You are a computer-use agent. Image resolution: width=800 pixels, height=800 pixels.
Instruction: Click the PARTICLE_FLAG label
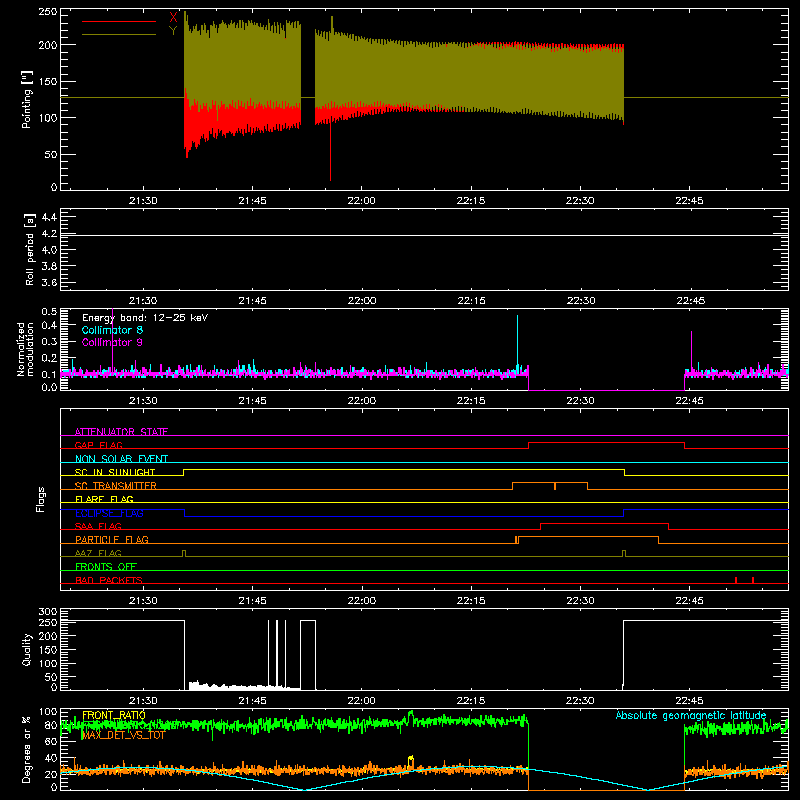pos(112,539)
